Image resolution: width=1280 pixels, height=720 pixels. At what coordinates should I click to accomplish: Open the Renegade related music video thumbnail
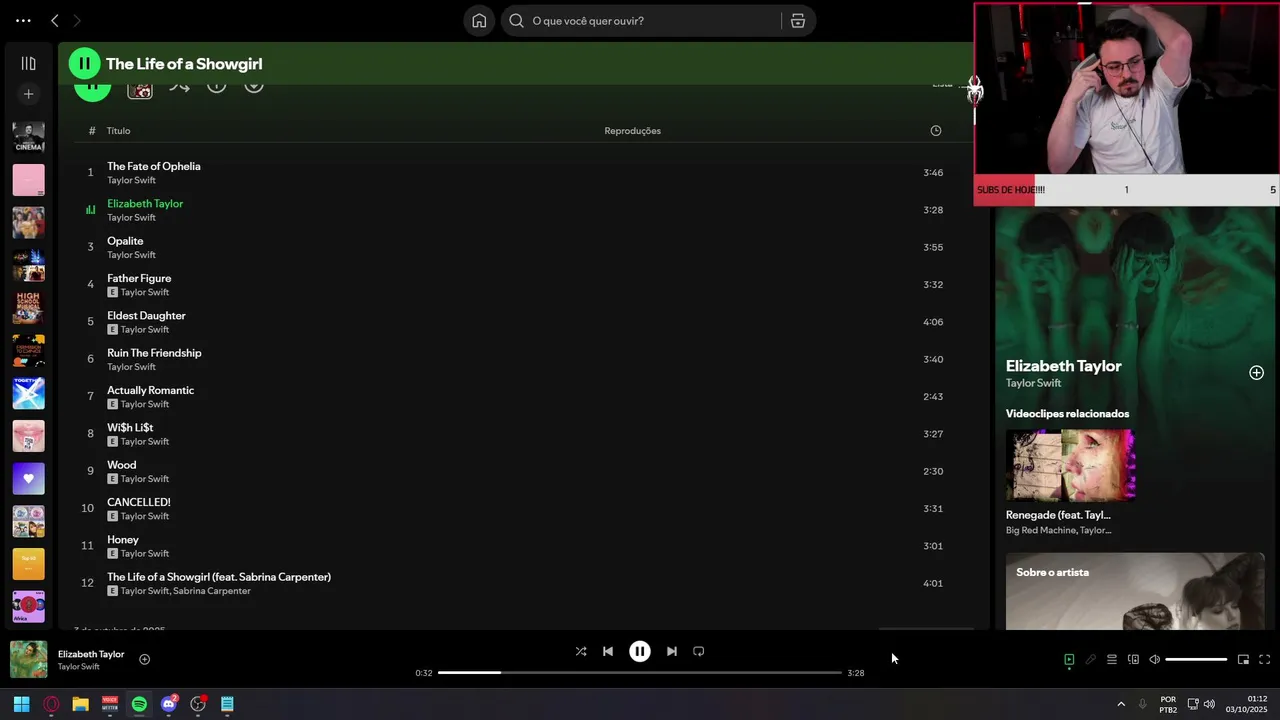pos(1070,465)
